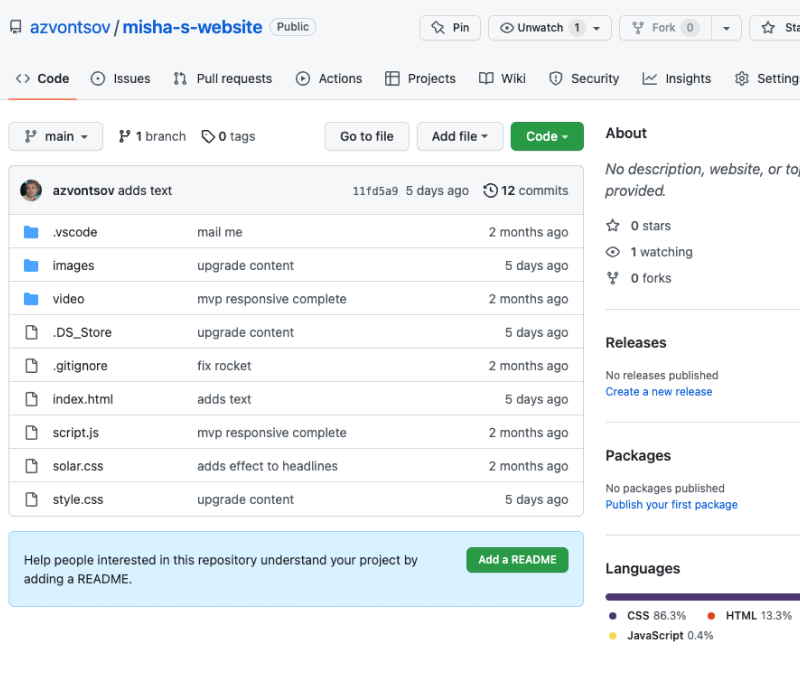Open commit hash 11fd5a9
Viewport: 800px width, 683px height.
[x=375, y=191]
